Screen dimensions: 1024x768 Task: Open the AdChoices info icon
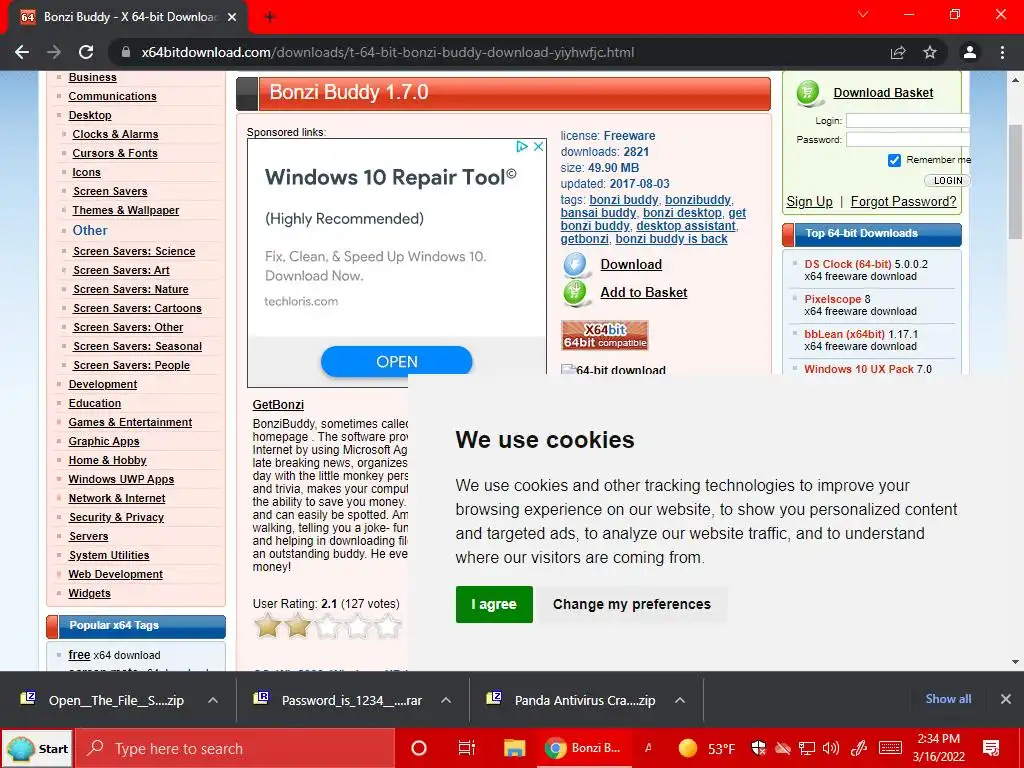(x=522, y=146)
